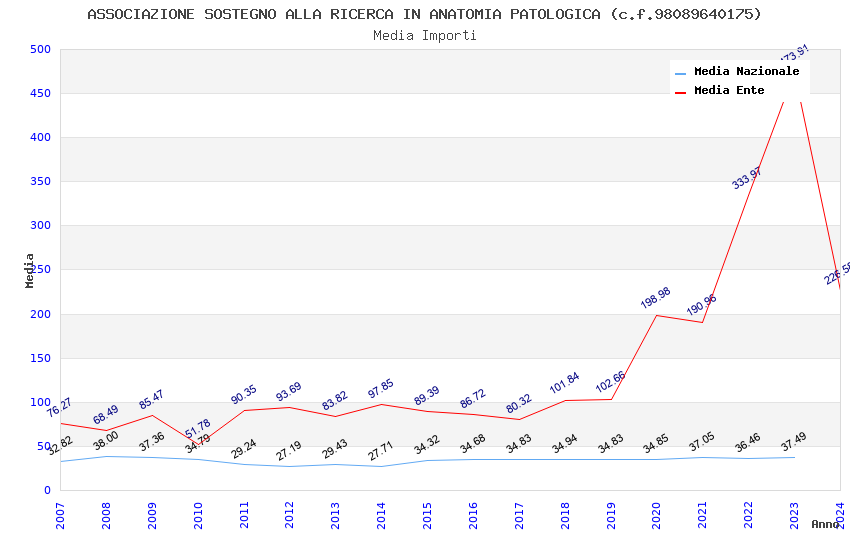This screenshot has height=550, width=850.
Task: Click the 68.49 data label for 2008
Action: (x=105, y=415)
